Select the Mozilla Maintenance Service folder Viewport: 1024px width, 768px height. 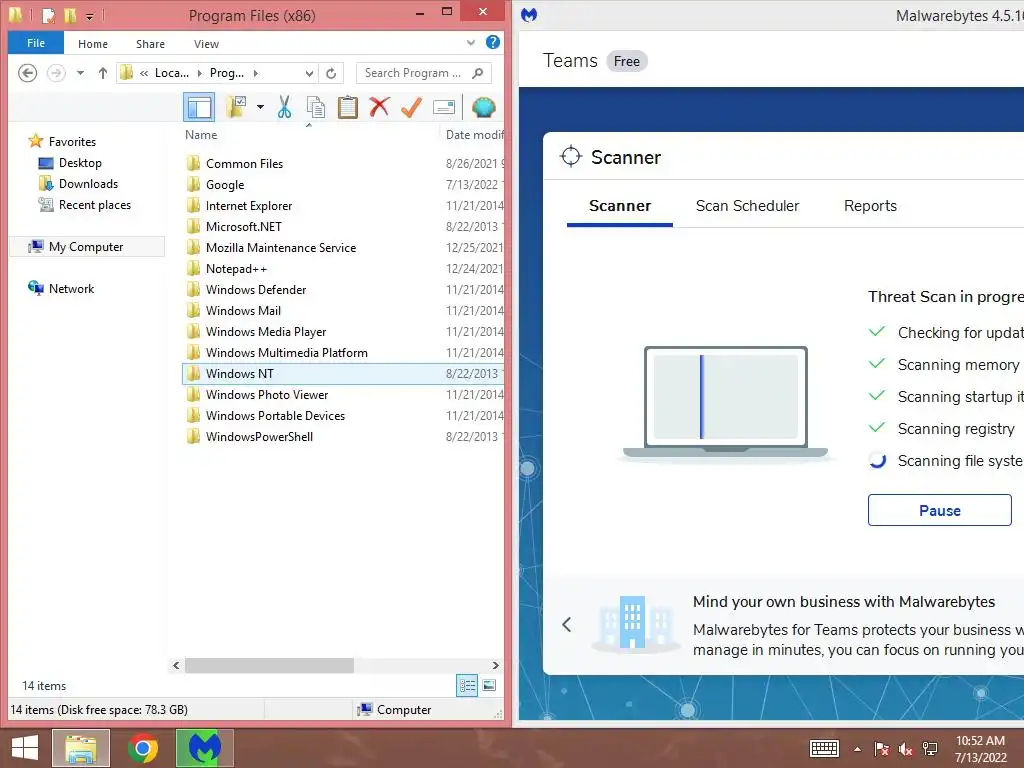click(x=281, y=248)
